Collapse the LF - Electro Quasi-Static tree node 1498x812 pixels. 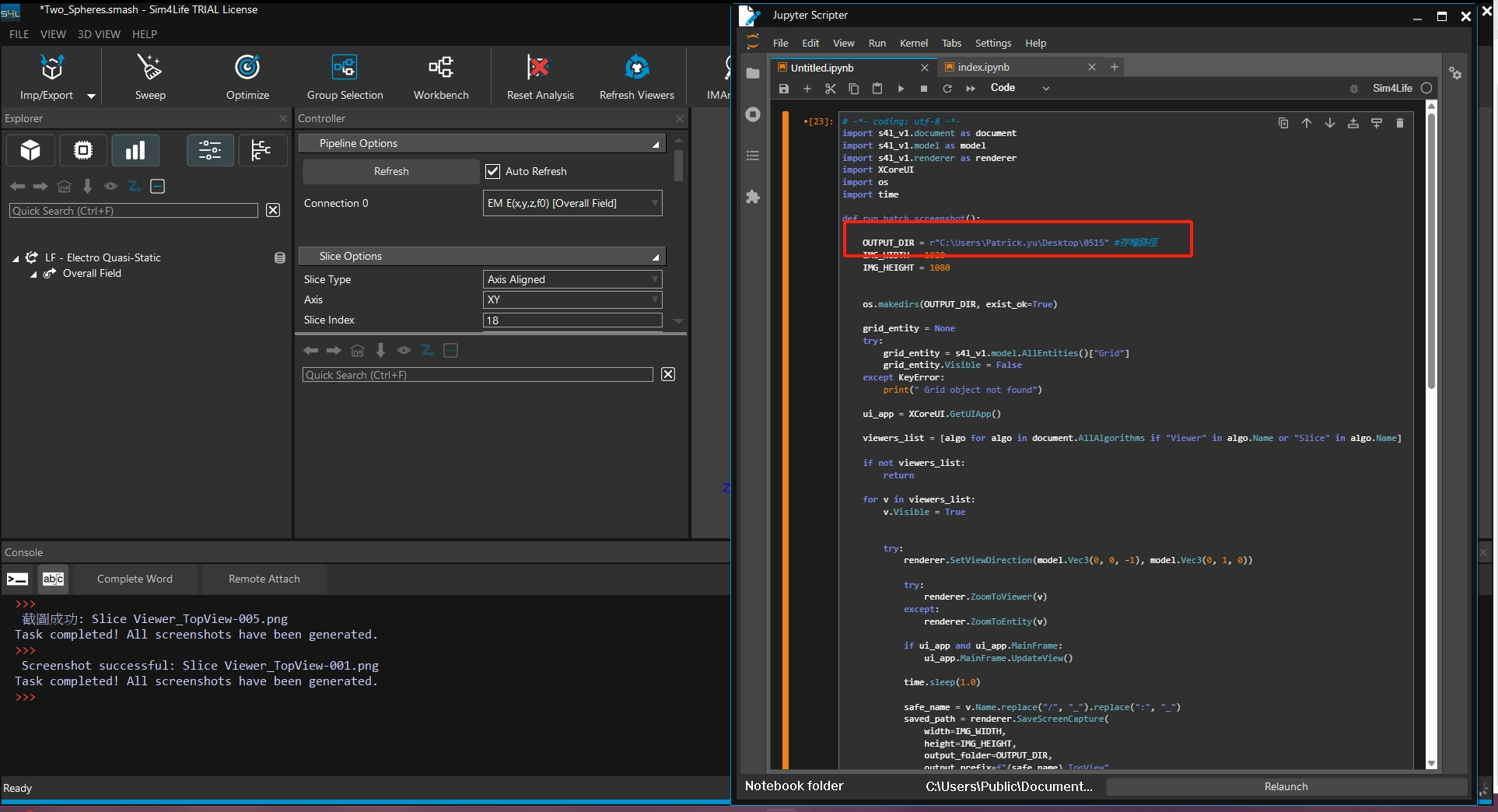click(x=16, y=258)
